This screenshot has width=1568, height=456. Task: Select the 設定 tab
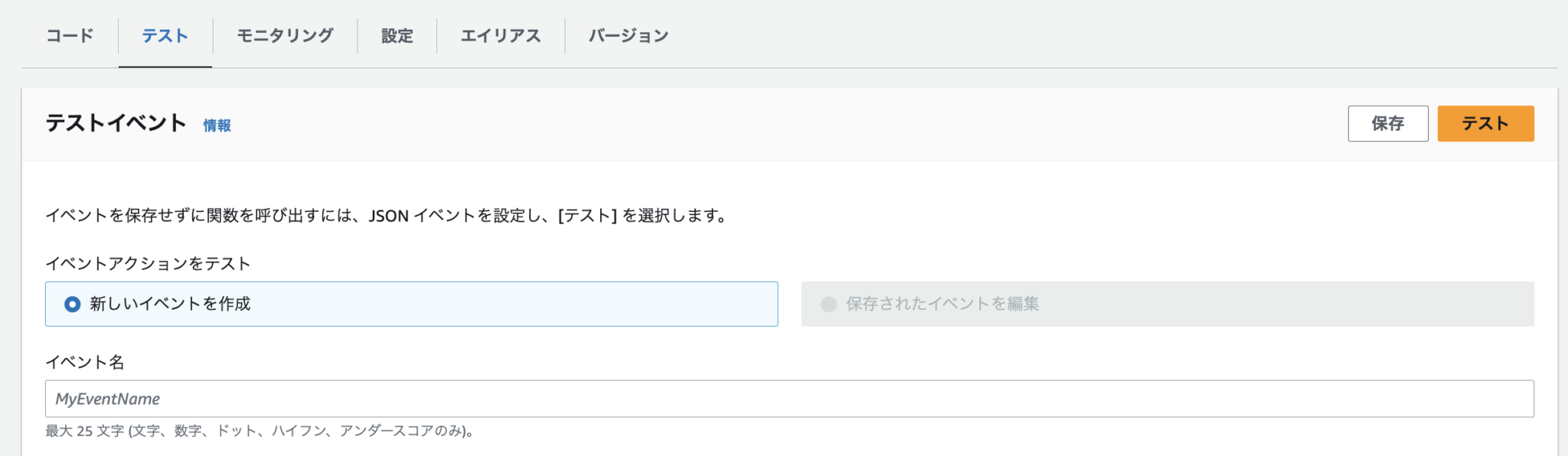pos(395,34)
